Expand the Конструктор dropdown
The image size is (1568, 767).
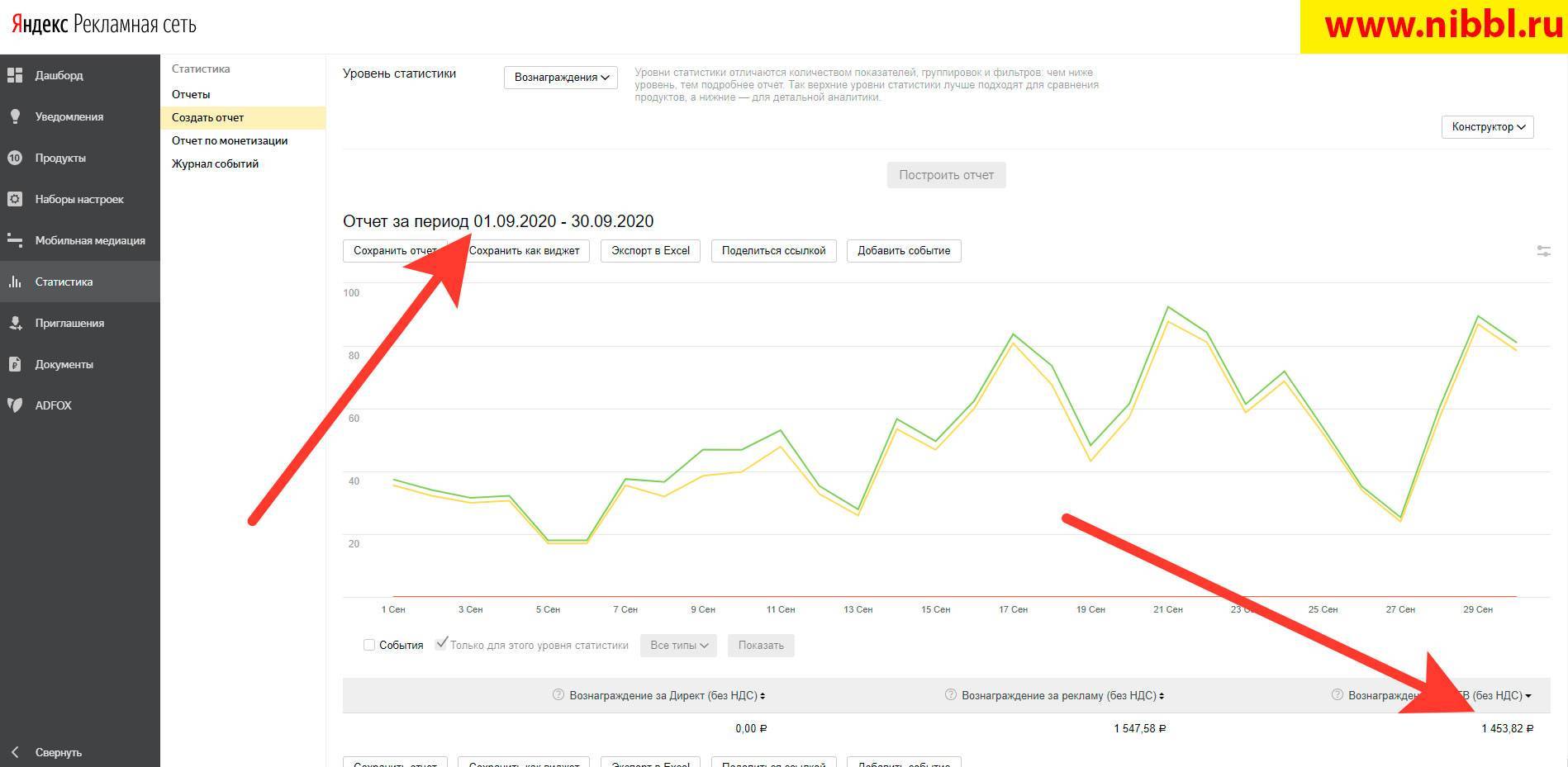1487,126
